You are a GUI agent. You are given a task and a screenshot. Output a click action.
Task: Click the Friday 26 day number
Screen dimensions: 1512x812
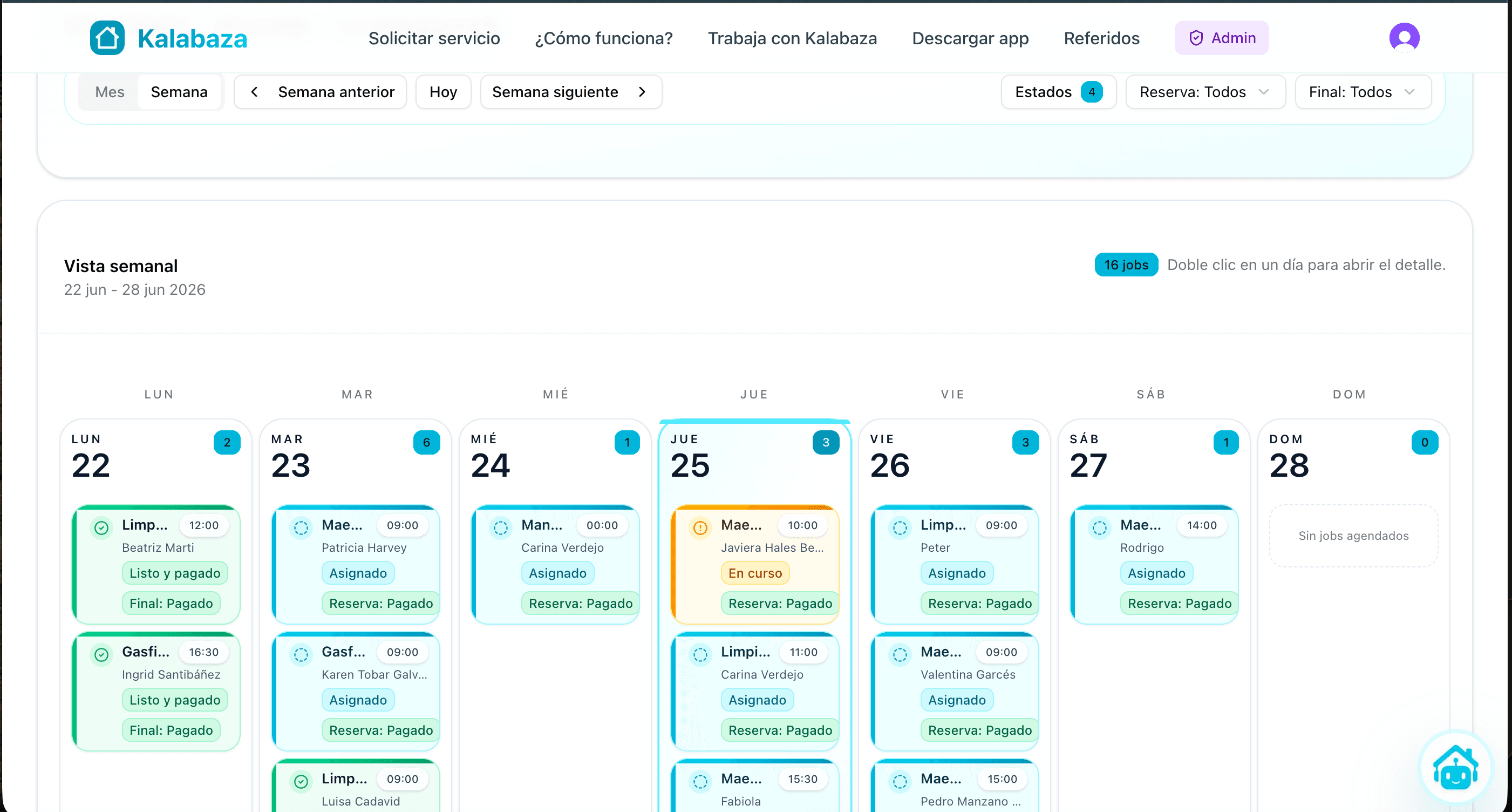click(890, 465)
